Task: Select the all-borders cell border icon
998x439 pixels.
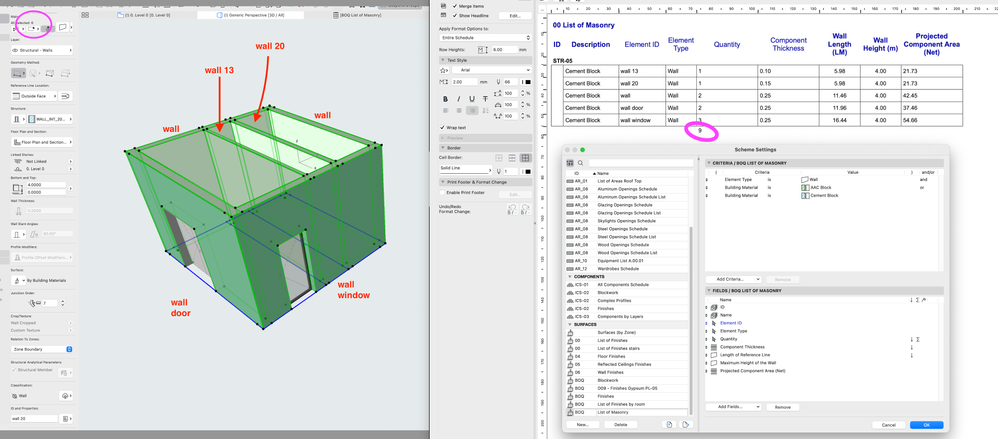Action: tap(525, 158)
